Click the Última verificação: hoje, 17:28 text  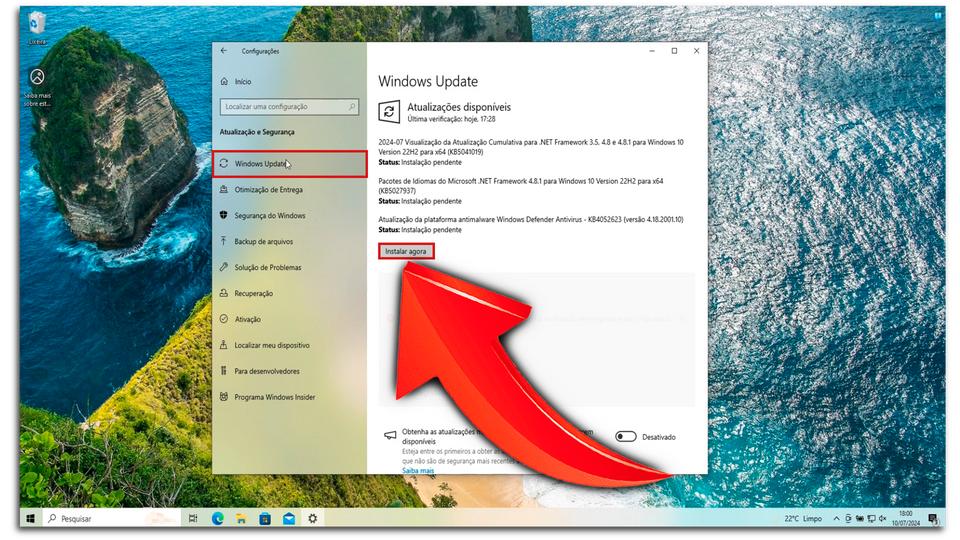point(451,119)
